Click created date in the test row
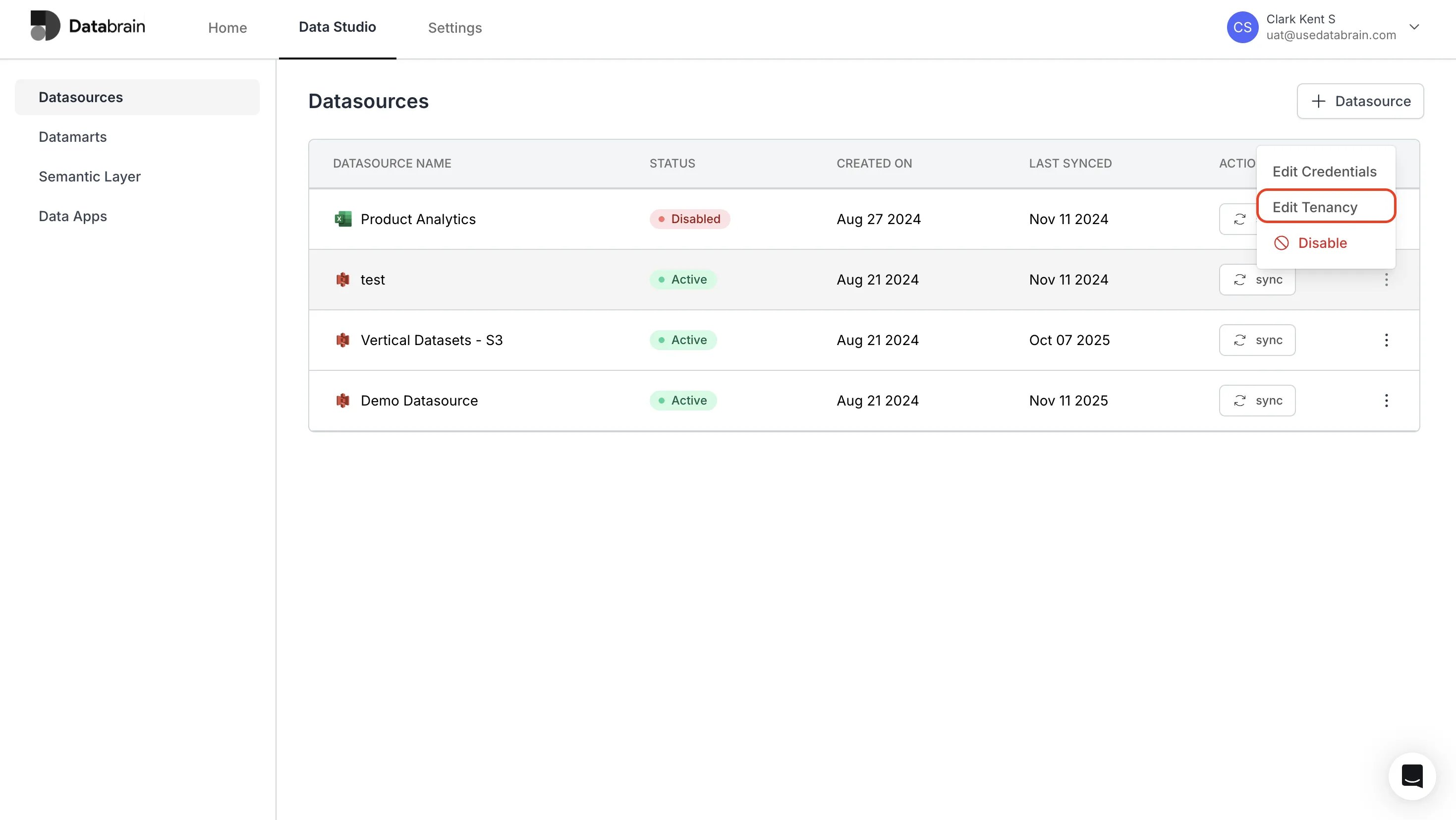 click(877, 280)
